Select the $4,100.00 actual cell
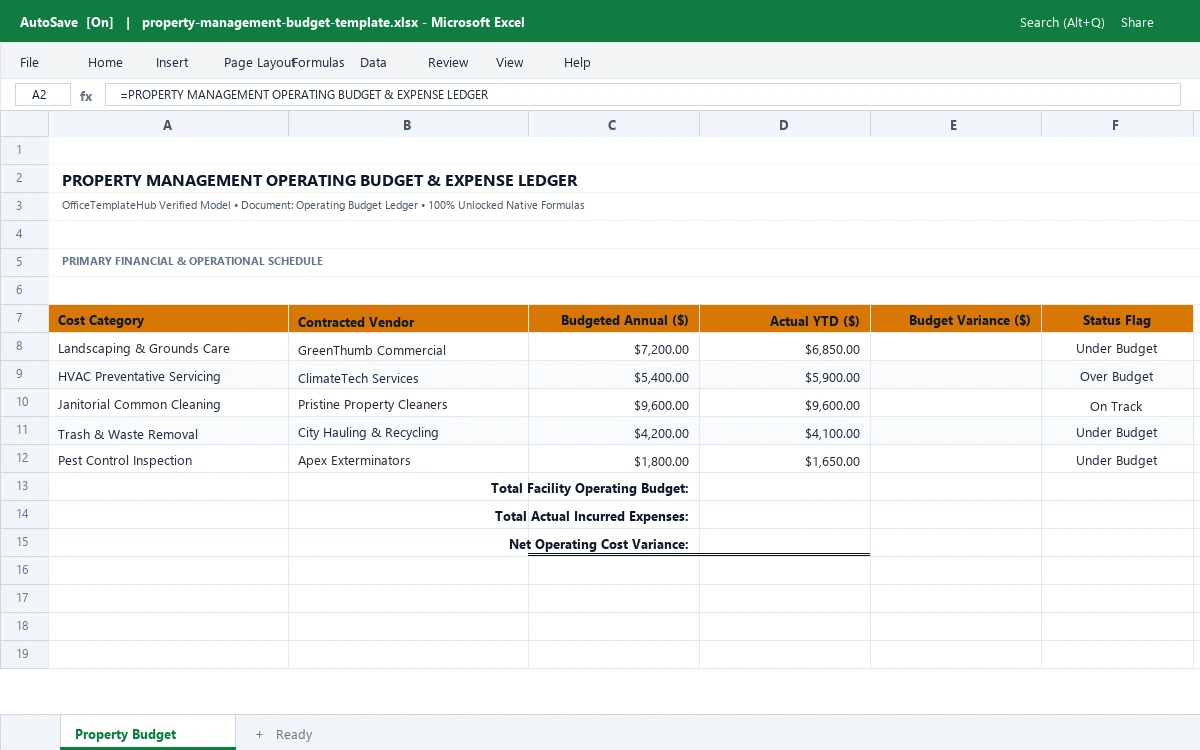The width and height of the screenshot is (1200, 750). click(x=785, y=431)
